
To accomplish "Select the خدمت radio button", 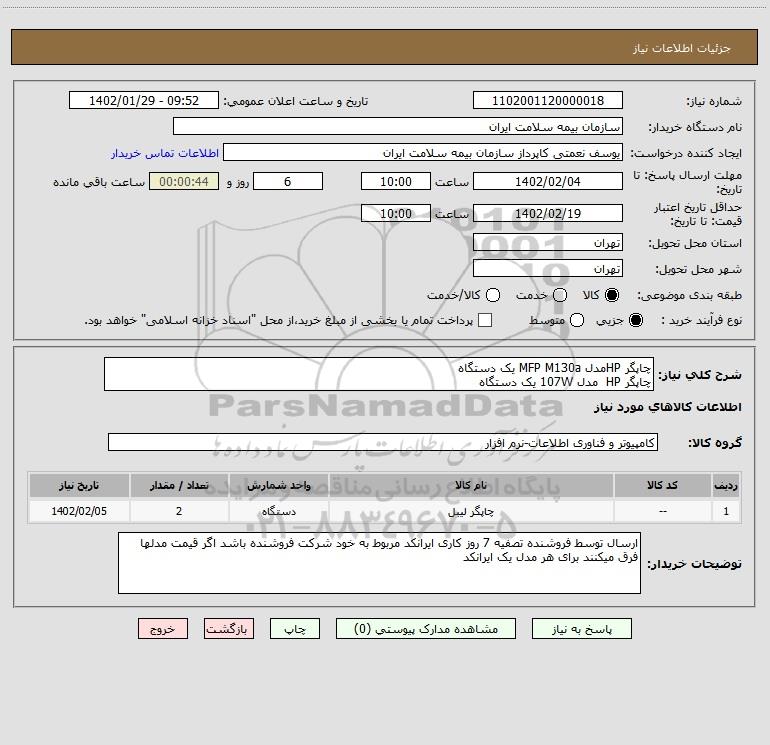I will coord(560,295).
